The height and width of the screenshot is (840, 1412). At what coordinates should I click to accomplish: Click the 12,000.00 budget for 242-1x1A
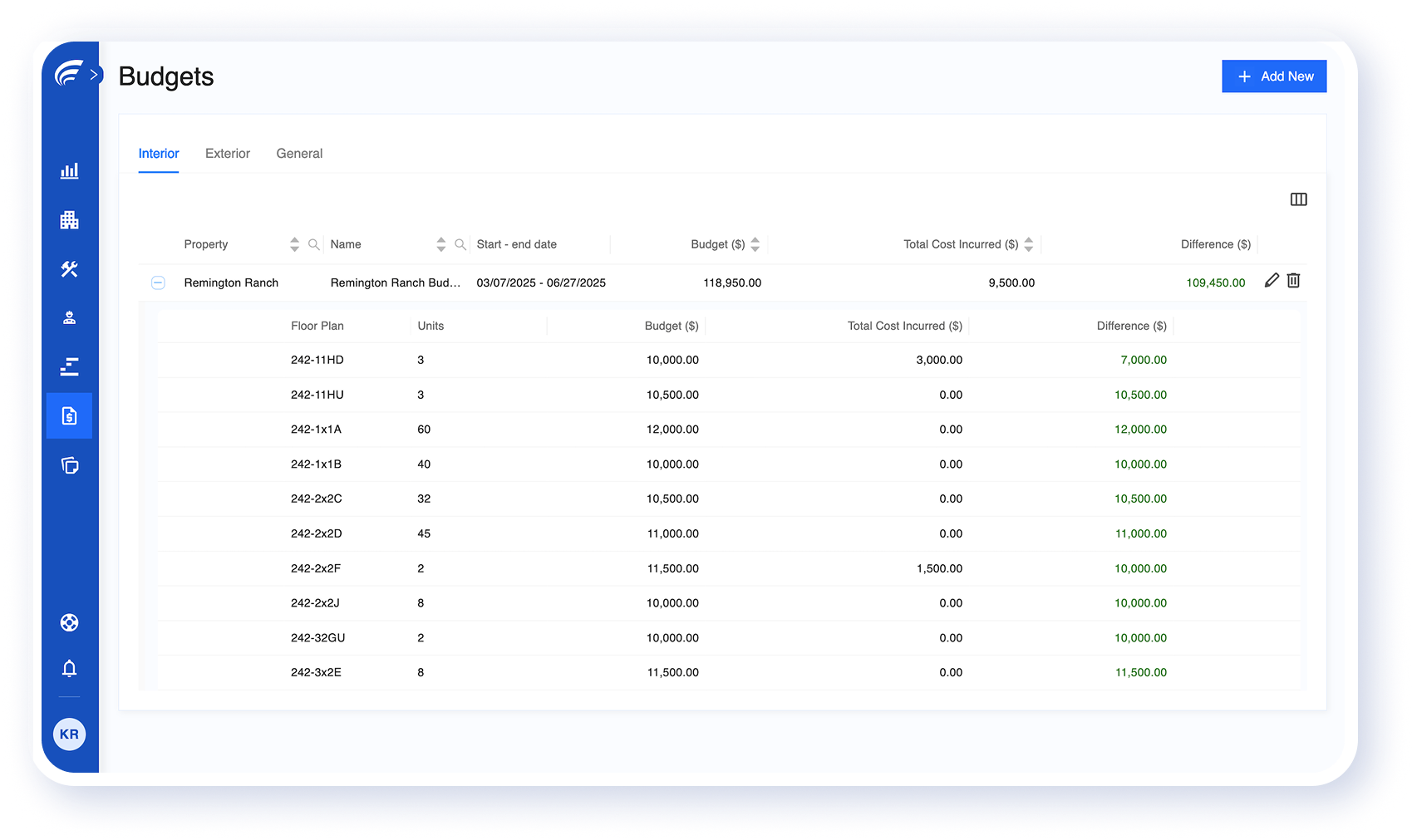click(672, 430)
